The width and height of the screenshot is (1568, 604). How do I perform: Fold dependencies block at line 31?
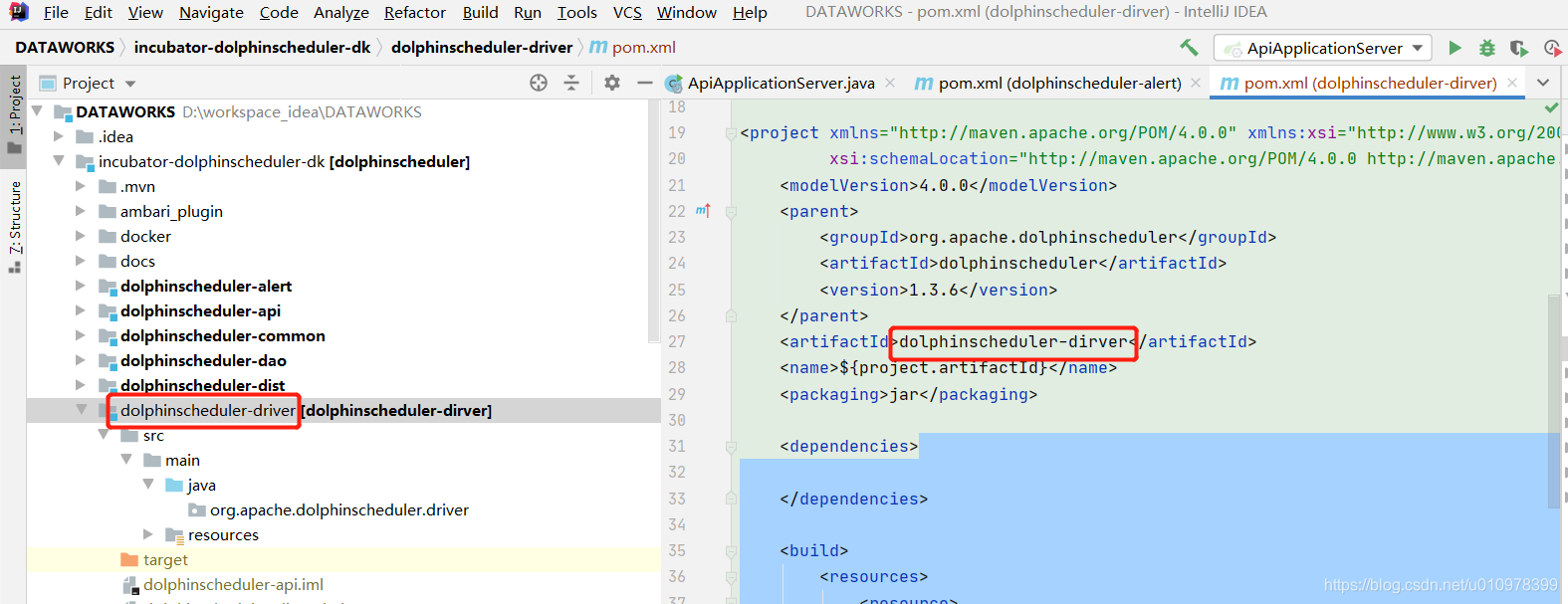[x=731, y=447]
